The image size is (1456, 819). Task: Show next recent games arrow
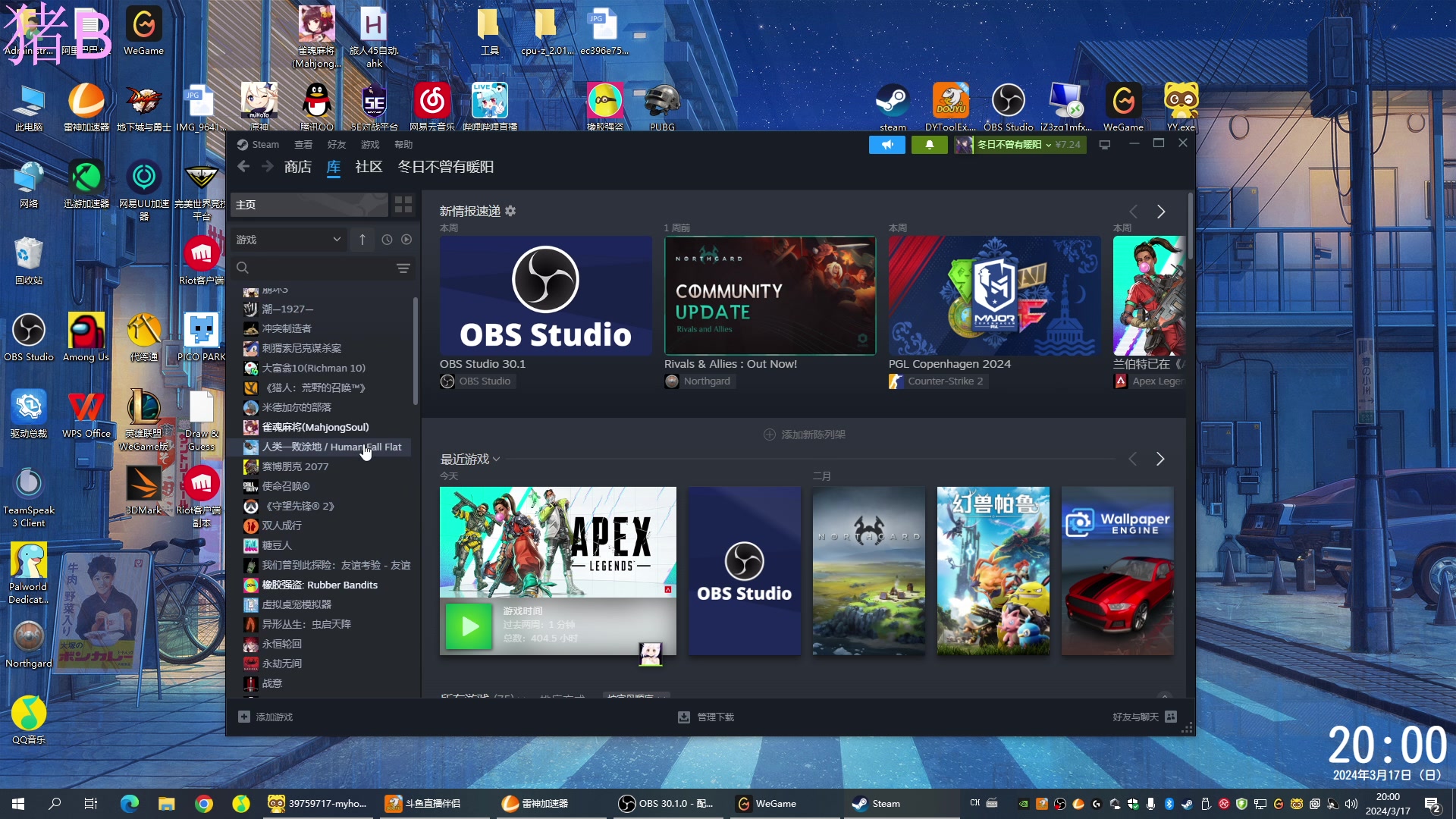click(1159, 459)
